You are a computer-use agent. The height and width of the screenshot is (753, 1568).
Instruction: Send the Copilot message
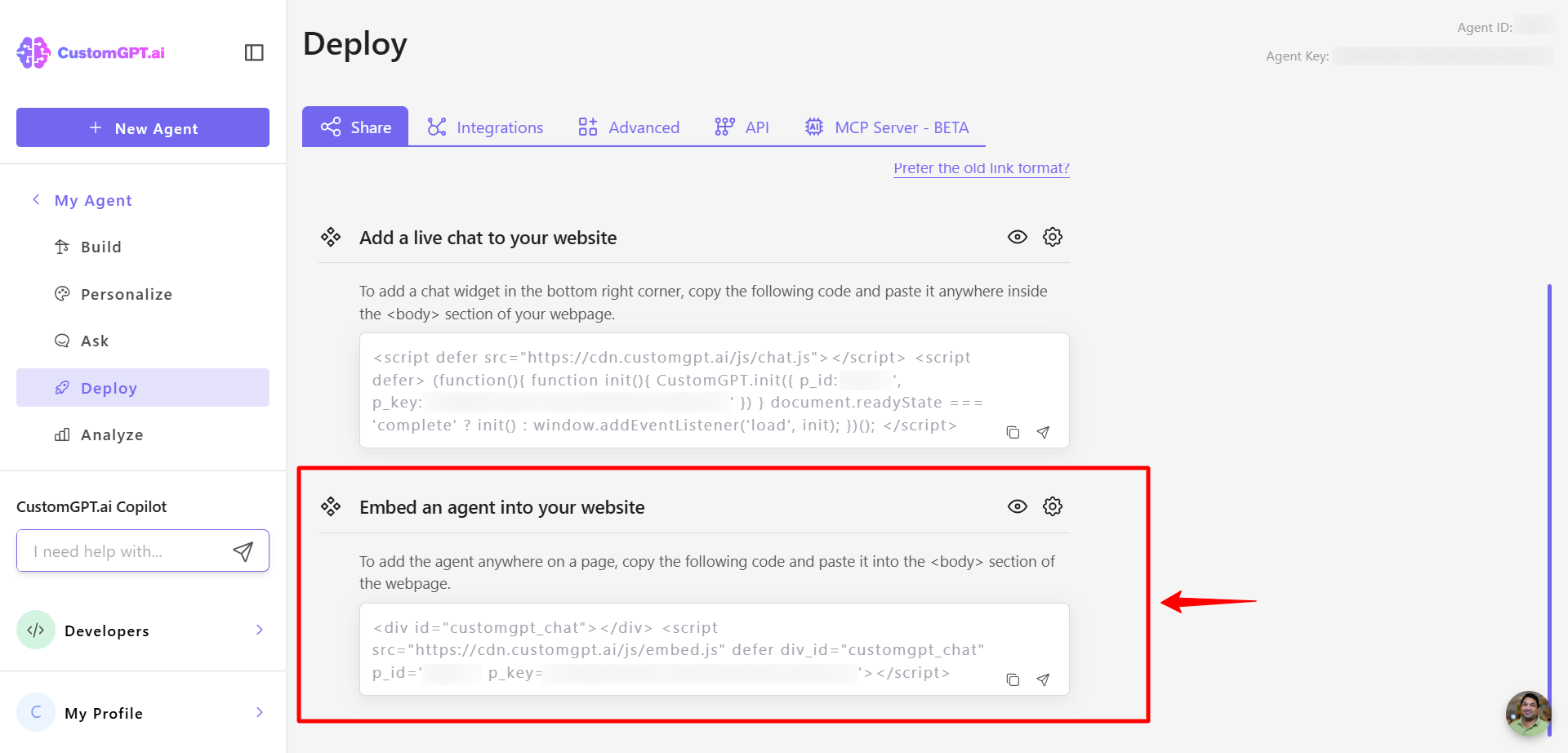pos(243,551)
